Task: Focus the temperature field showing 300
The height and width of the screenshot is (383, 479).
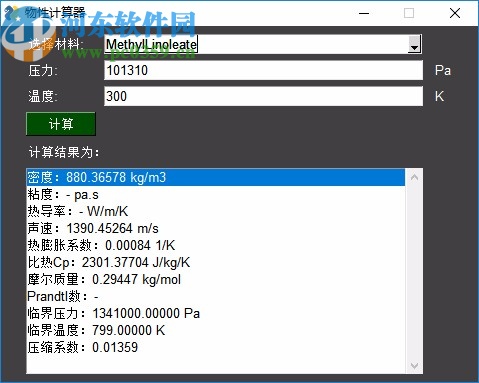Action: [x=263, y=96]
